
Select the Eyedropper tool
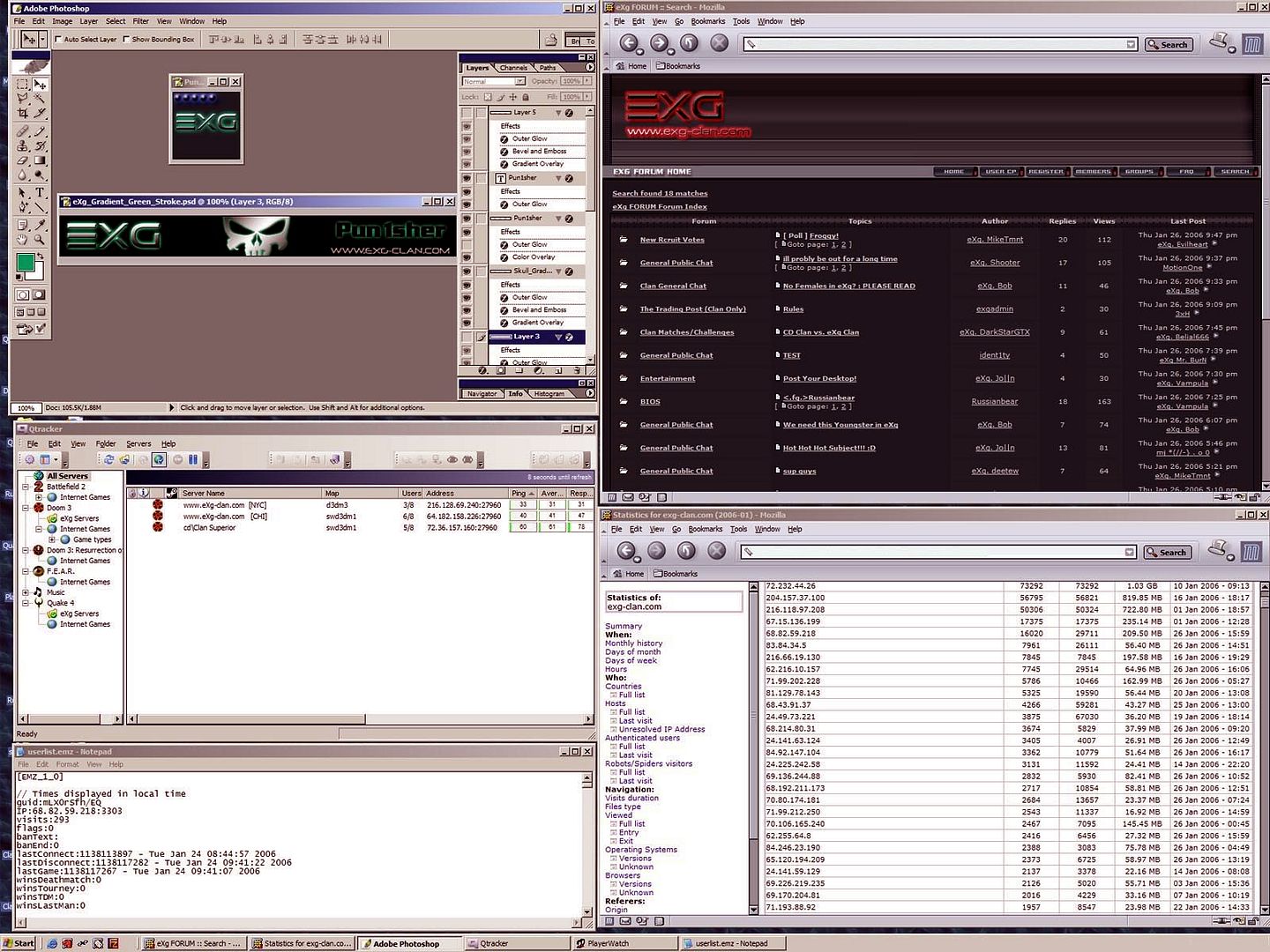pyautogui.click(x=41, y=225)
